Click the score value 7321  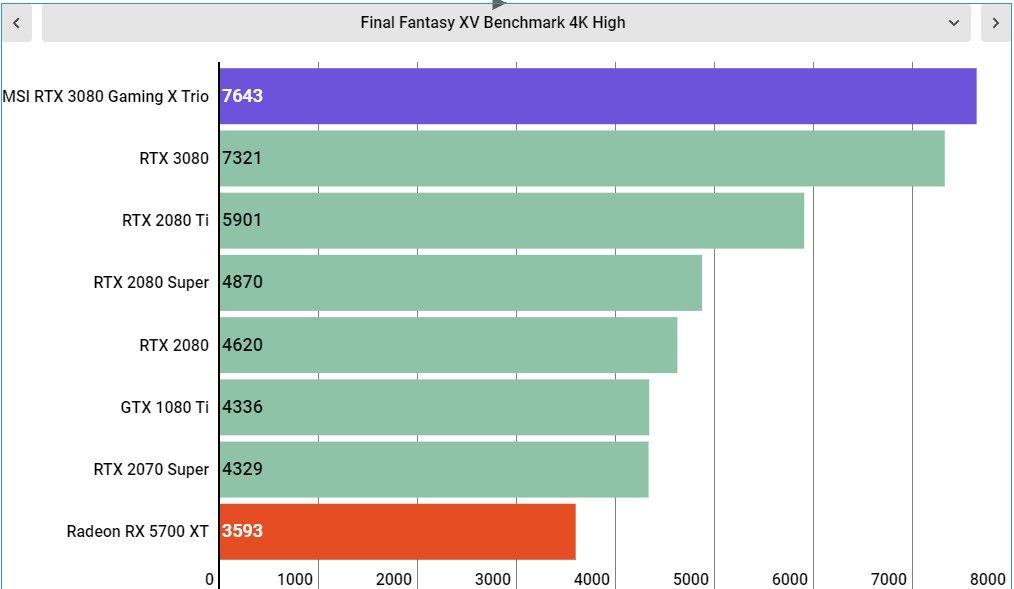coord(242,158)
